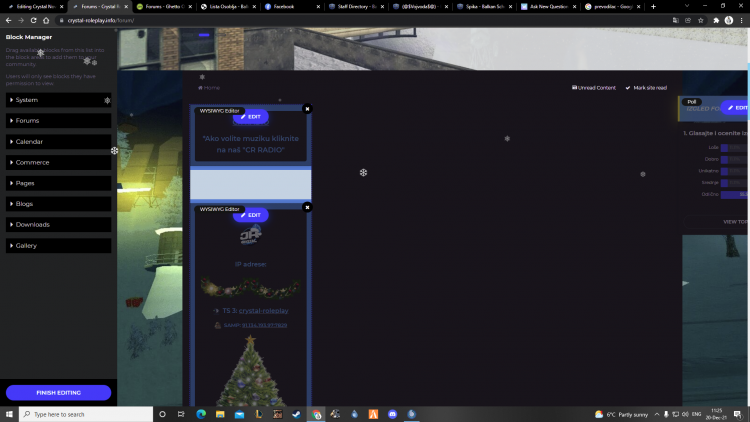The image size is (750, 422).
Task: Edit the CR RADIO WYSIWYG block
Action: [250, 117]
